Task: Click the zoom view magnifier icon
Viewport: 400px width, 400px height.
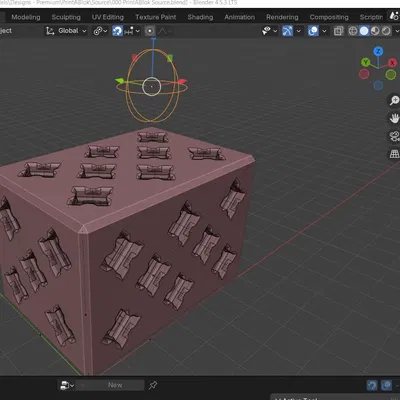Action: coord(394,100)
